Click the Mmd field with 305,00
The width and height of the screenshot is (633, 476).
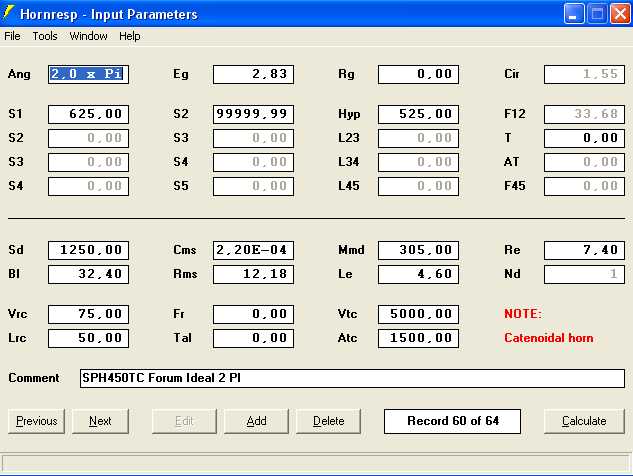point(418,250)
